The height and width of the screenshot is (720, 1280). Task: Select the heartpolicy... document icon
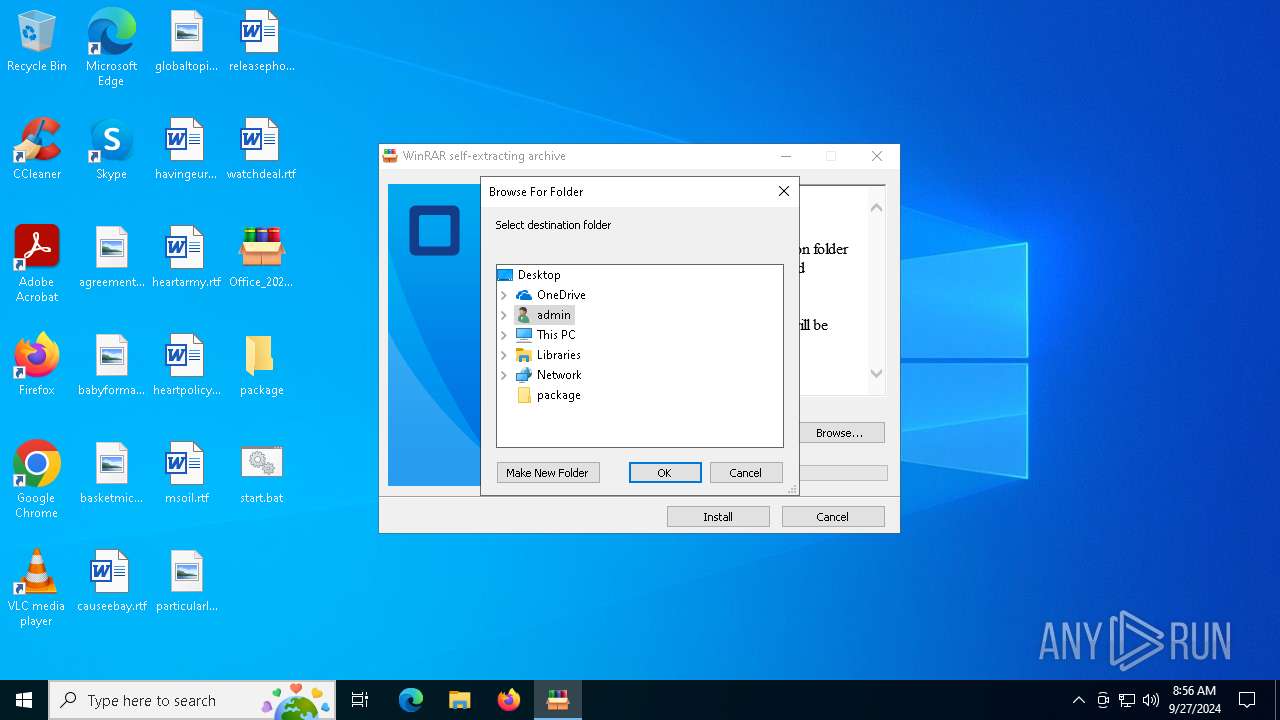[x=186, y=366]
